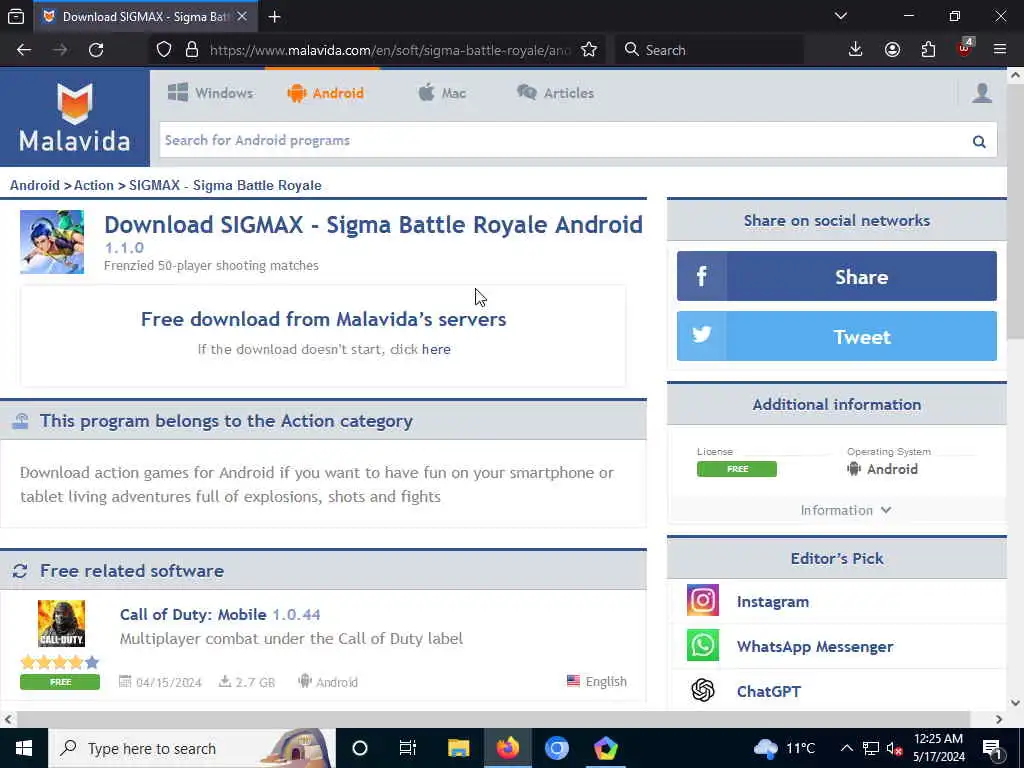Open the notification center icon

[x=992, y=749]
